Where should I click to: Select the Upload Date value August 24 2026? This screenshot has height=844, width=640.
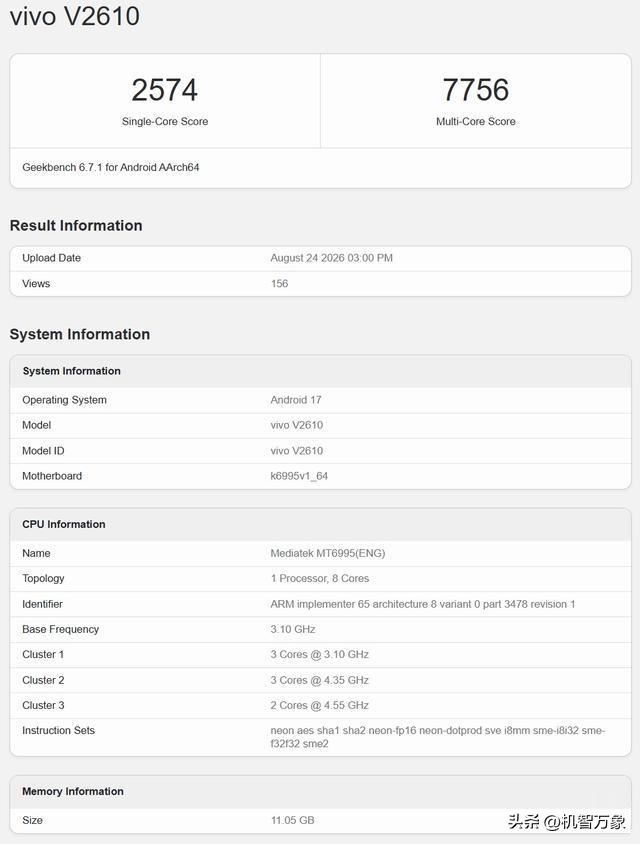click(332, 258)
